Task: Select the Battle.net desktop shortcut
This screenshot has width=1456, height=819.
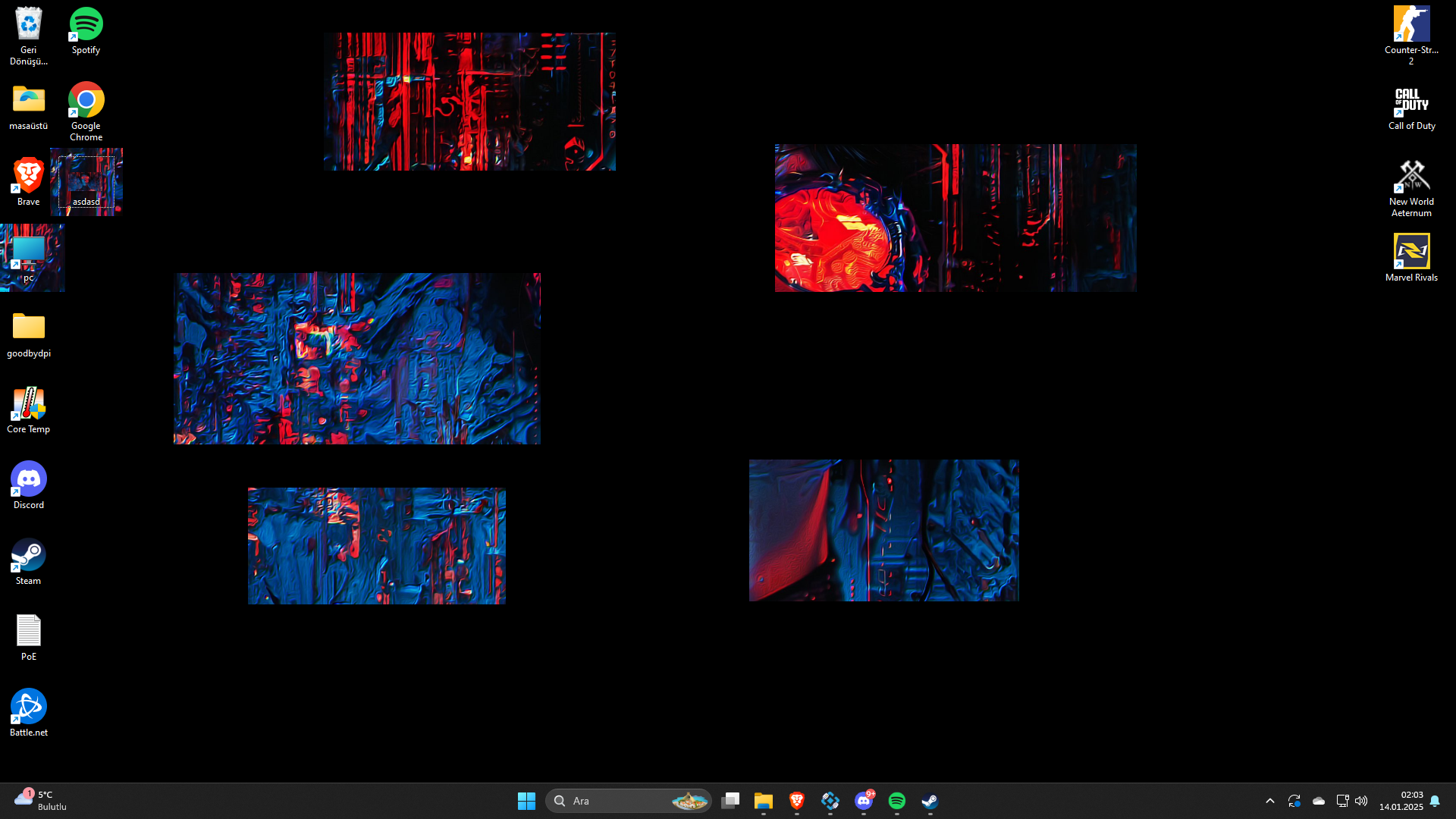Action: 28,713
